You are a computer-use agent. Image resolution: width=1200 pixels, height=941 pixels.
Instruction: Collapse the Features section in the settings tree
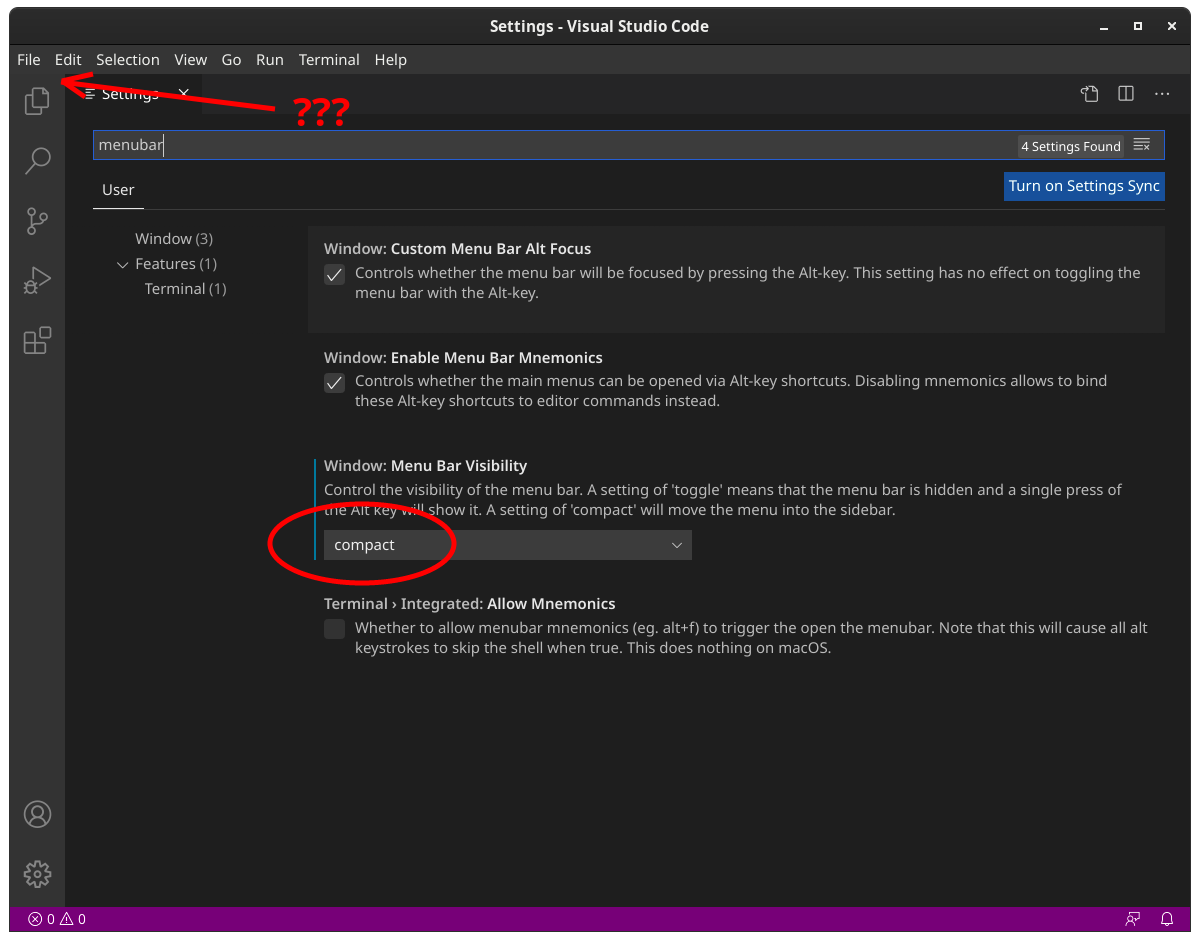coord(123,263)
